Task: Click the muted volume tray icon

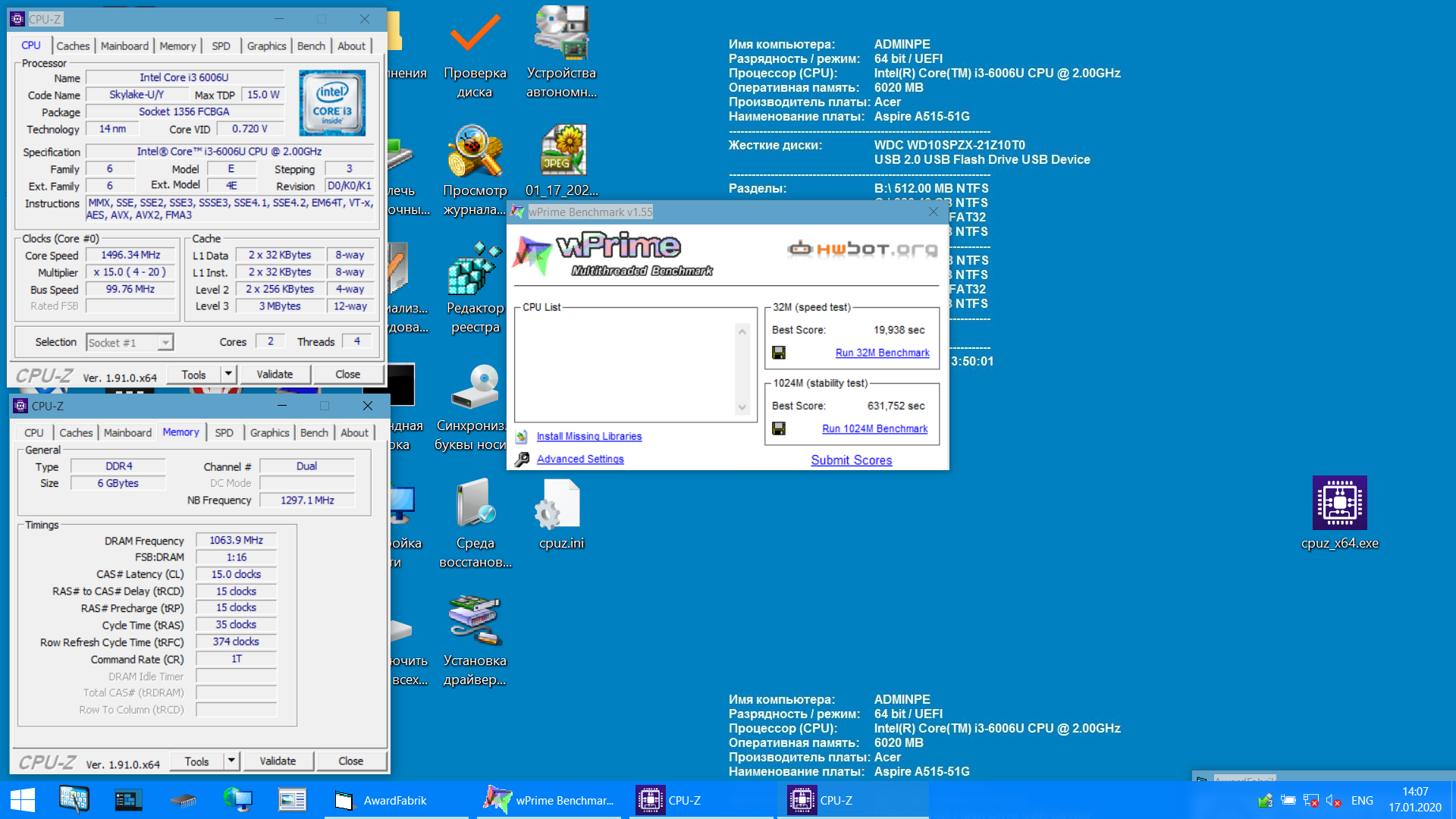Action: coord(1334,800)
